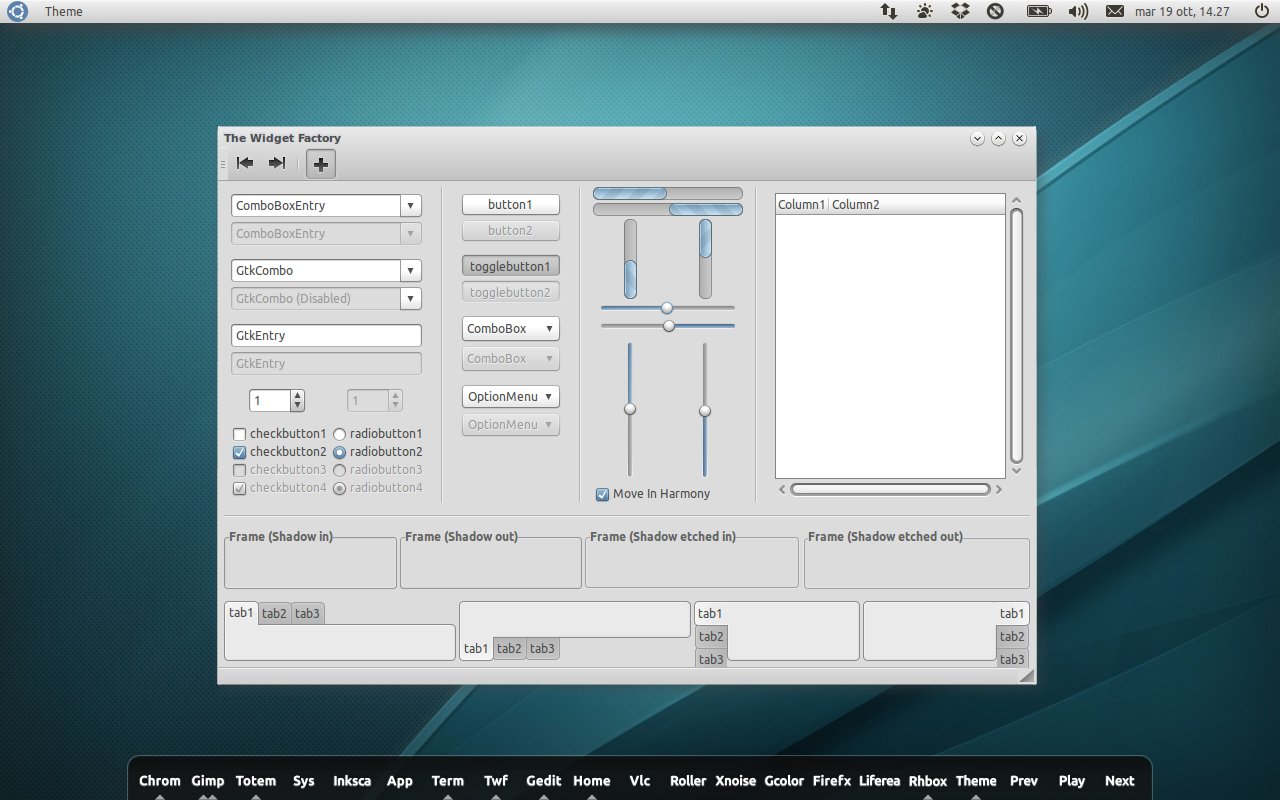Screen dimensions: 1280x800
Task: Open Rhbox from the dock
Action: pyautogui.click(x=928, y=781)
